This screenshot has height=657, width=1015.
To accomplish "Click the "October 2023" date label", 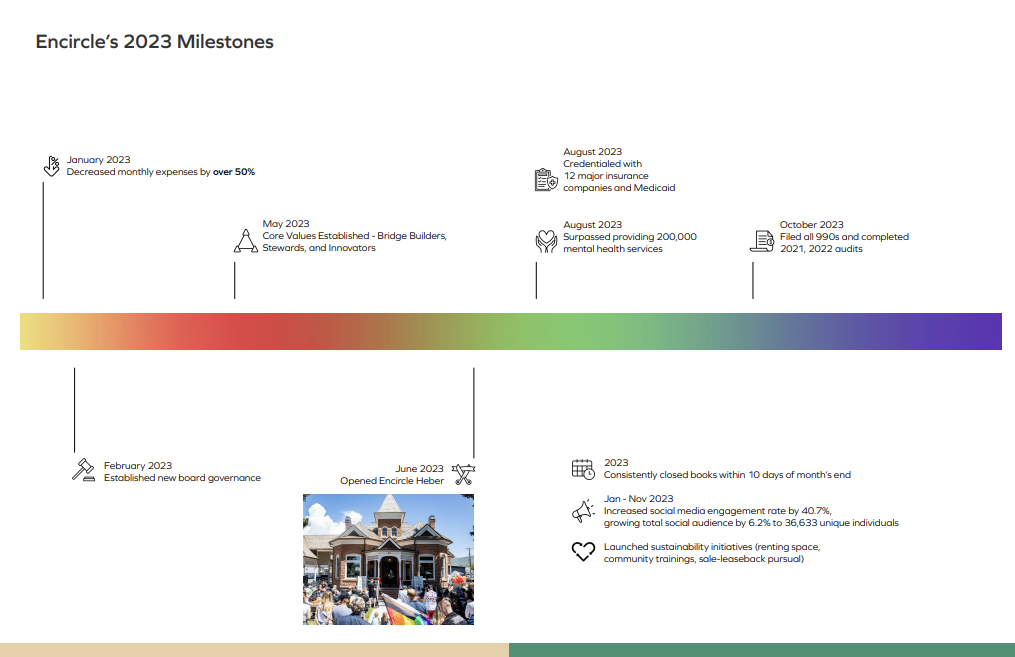I will point(812,225).
